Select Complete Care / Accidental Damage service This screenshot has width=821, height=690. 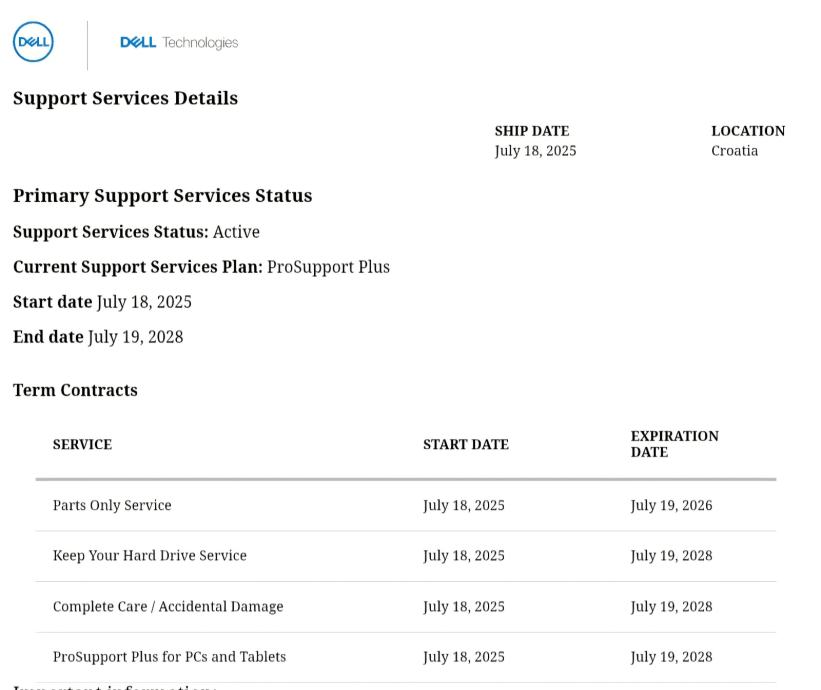(x=168, y=607)
